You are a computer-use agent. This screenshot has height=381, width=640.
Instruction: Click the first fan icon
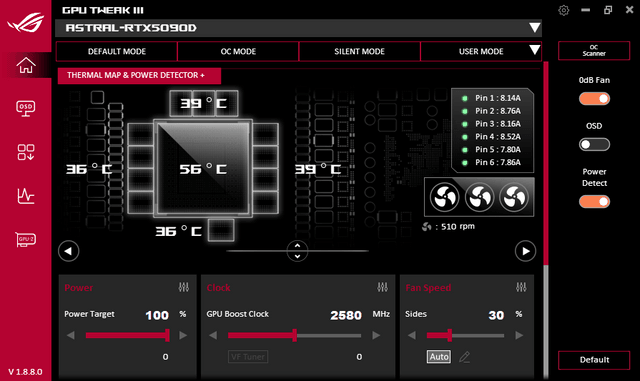pyautogui.click(x=444, y=197)
